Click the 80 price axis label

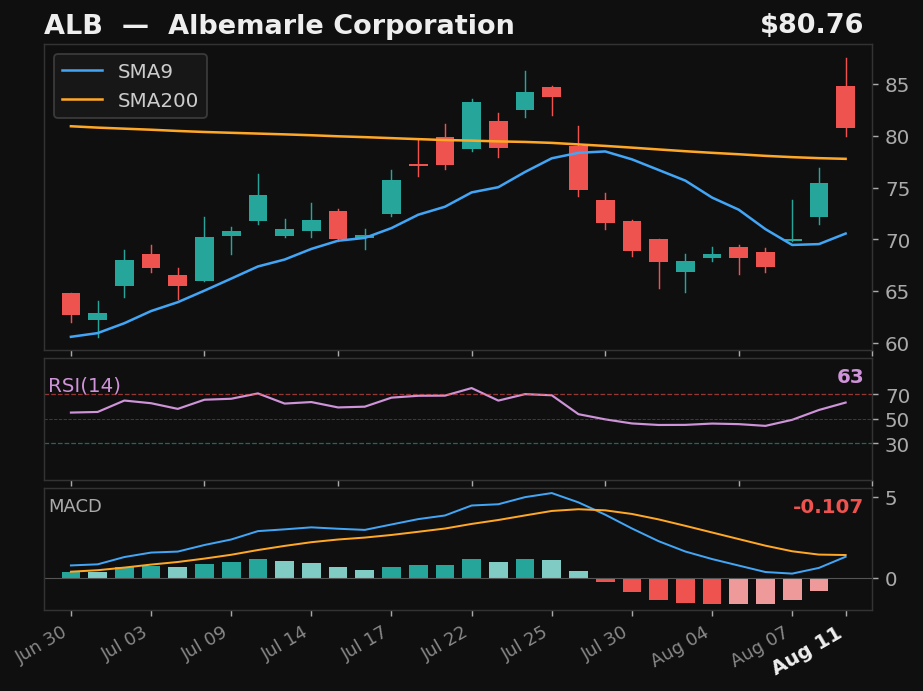(x=897, y=137)
